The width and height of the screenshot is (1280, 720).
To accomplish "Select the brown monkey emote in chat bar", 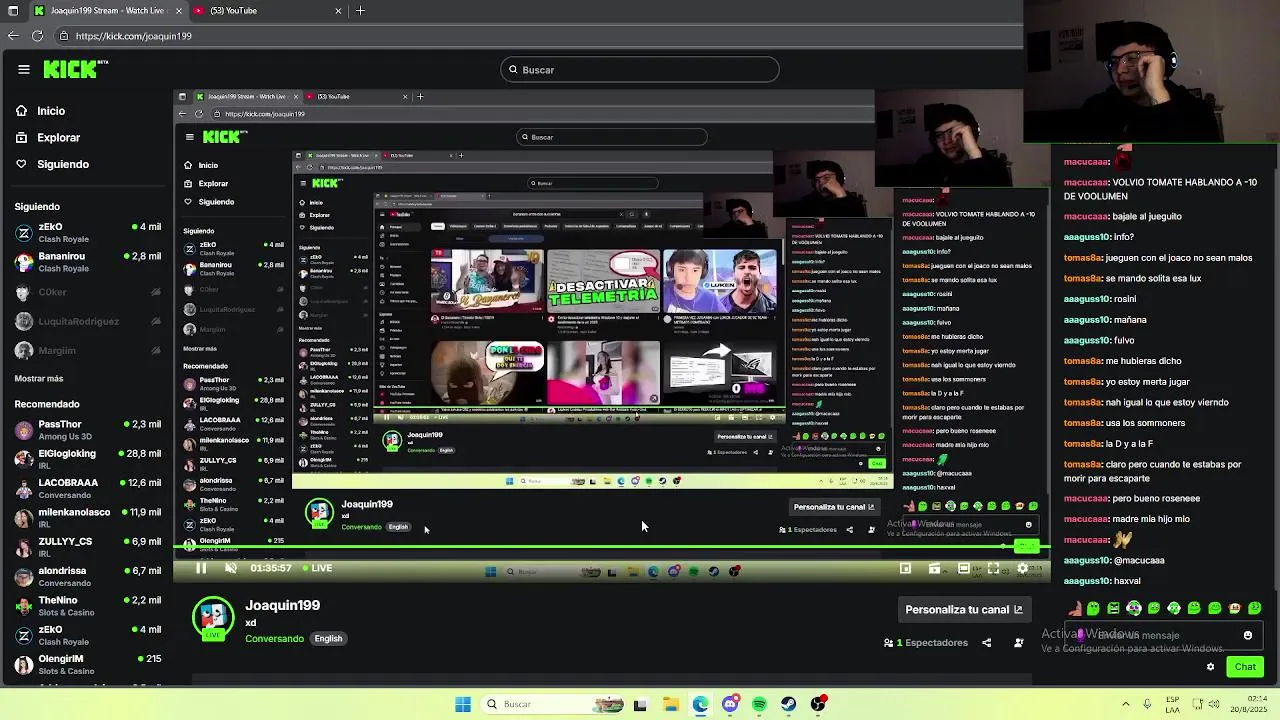I will pos(1235,608).
